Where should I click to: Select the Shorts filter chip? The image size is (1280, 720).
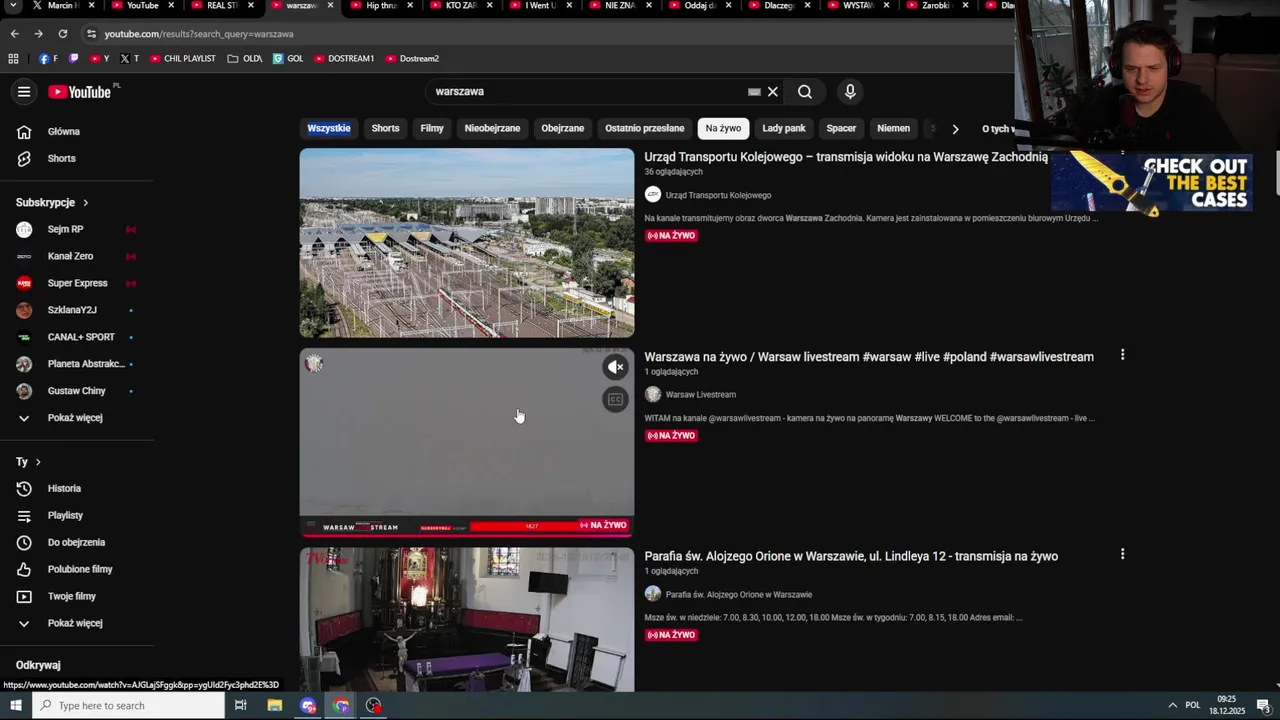[x=385, y=129]
